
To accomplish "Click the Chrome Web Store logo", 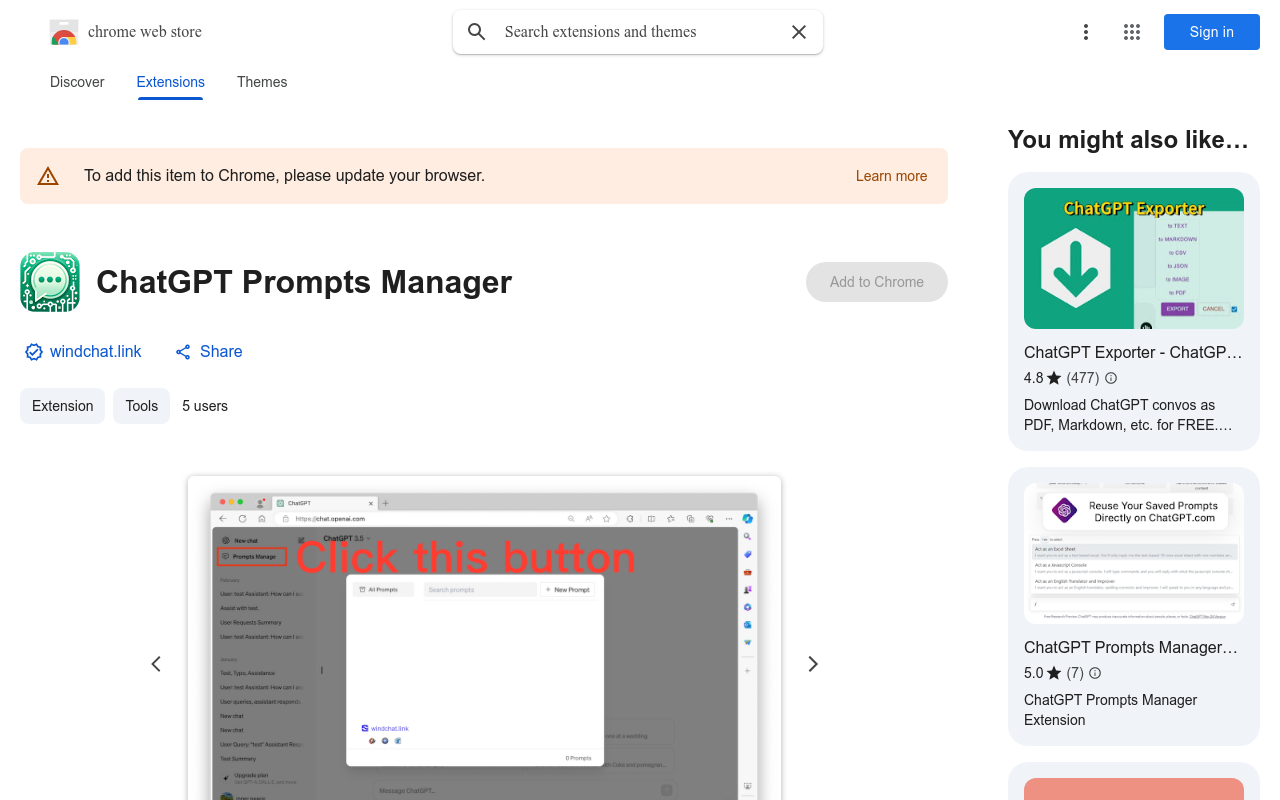I will pos(64,32).
